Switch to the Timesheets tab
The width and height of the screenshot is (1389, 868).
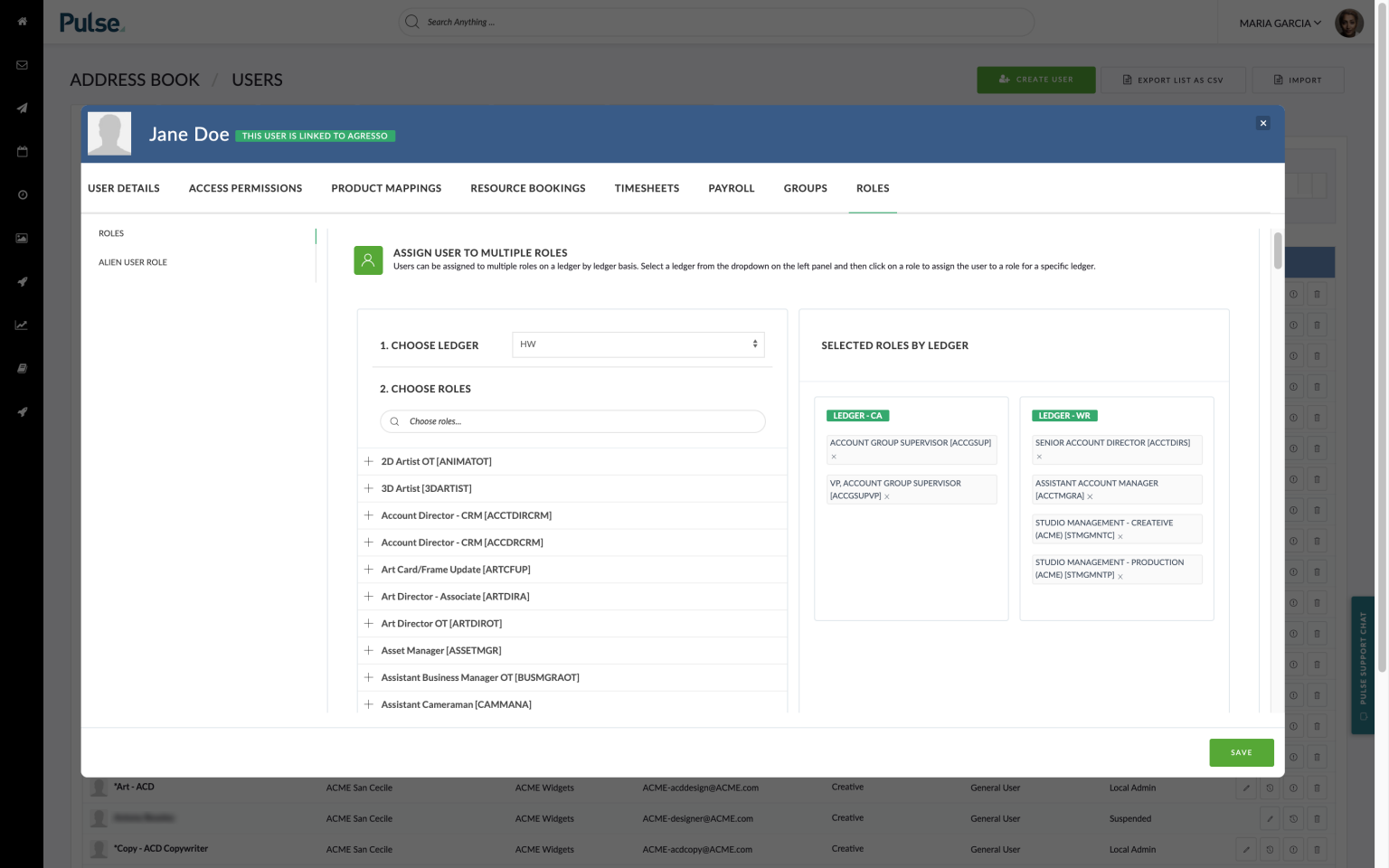[x=646, y=188]
